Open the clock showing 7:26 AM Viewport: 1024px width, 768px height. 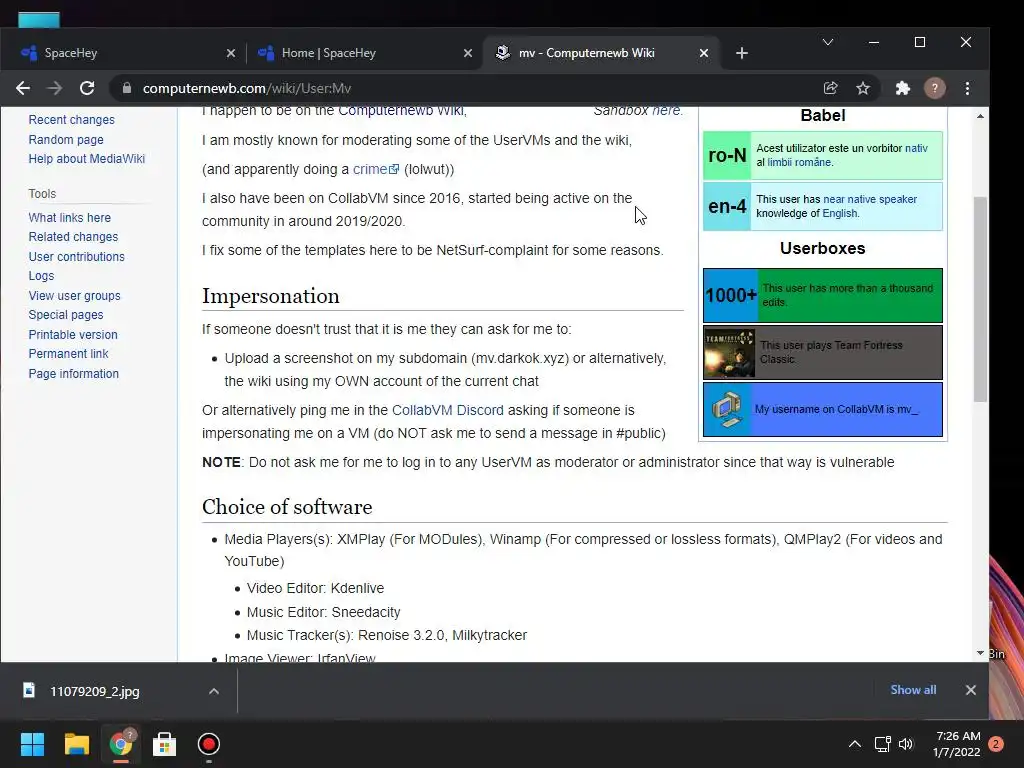tap(957, 744)
